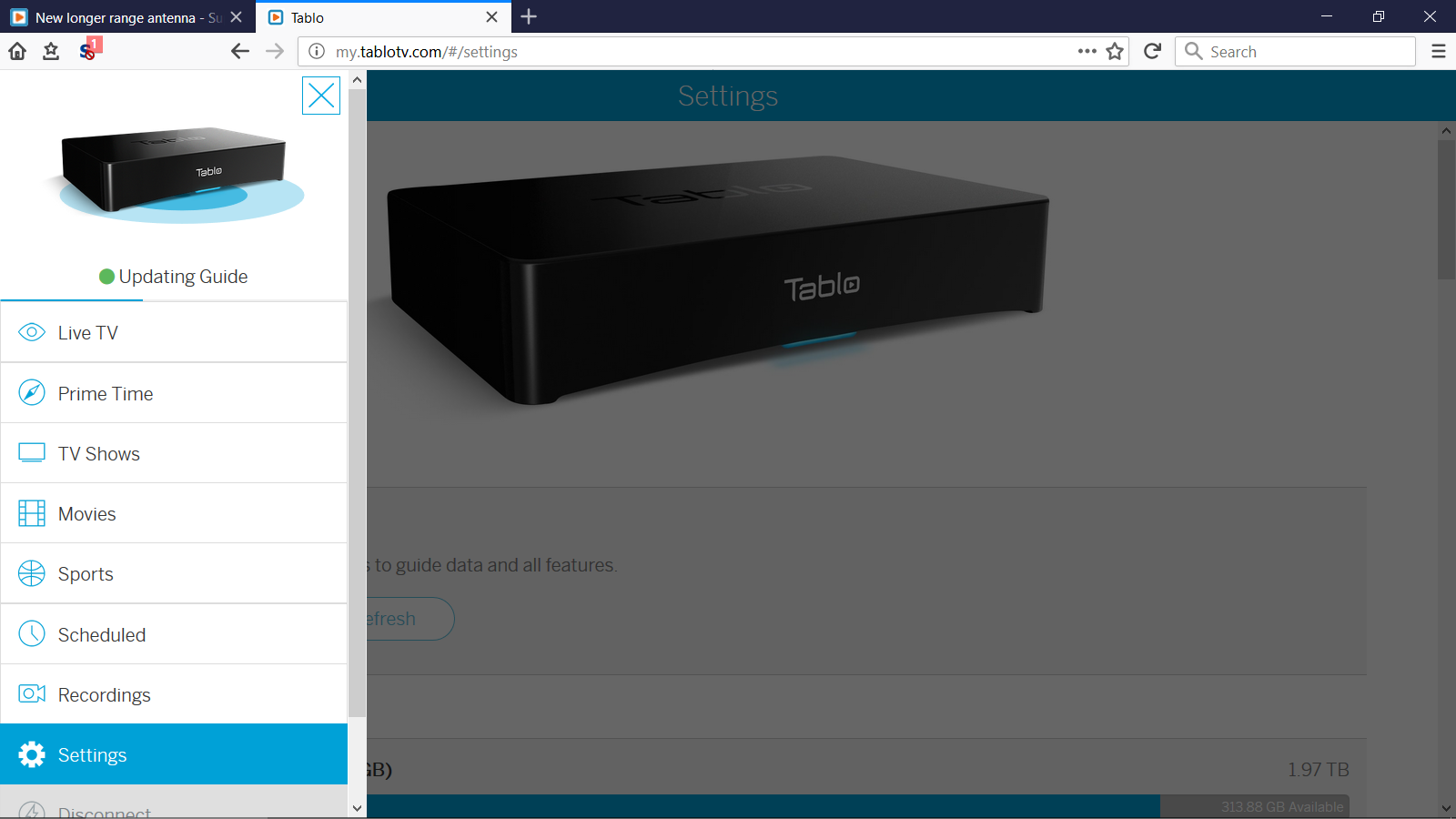Select Settings in the sidebar
1456x819 pixels.
(174, 754)
